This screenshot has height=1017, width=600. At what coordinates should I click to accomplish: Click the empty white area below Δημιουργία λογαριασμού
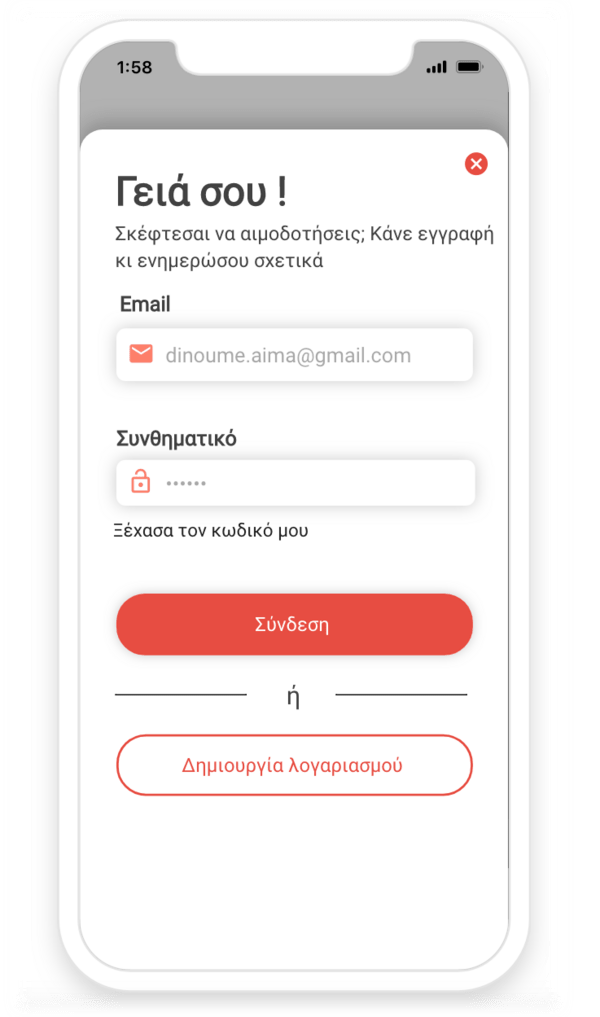coord(294,882)
